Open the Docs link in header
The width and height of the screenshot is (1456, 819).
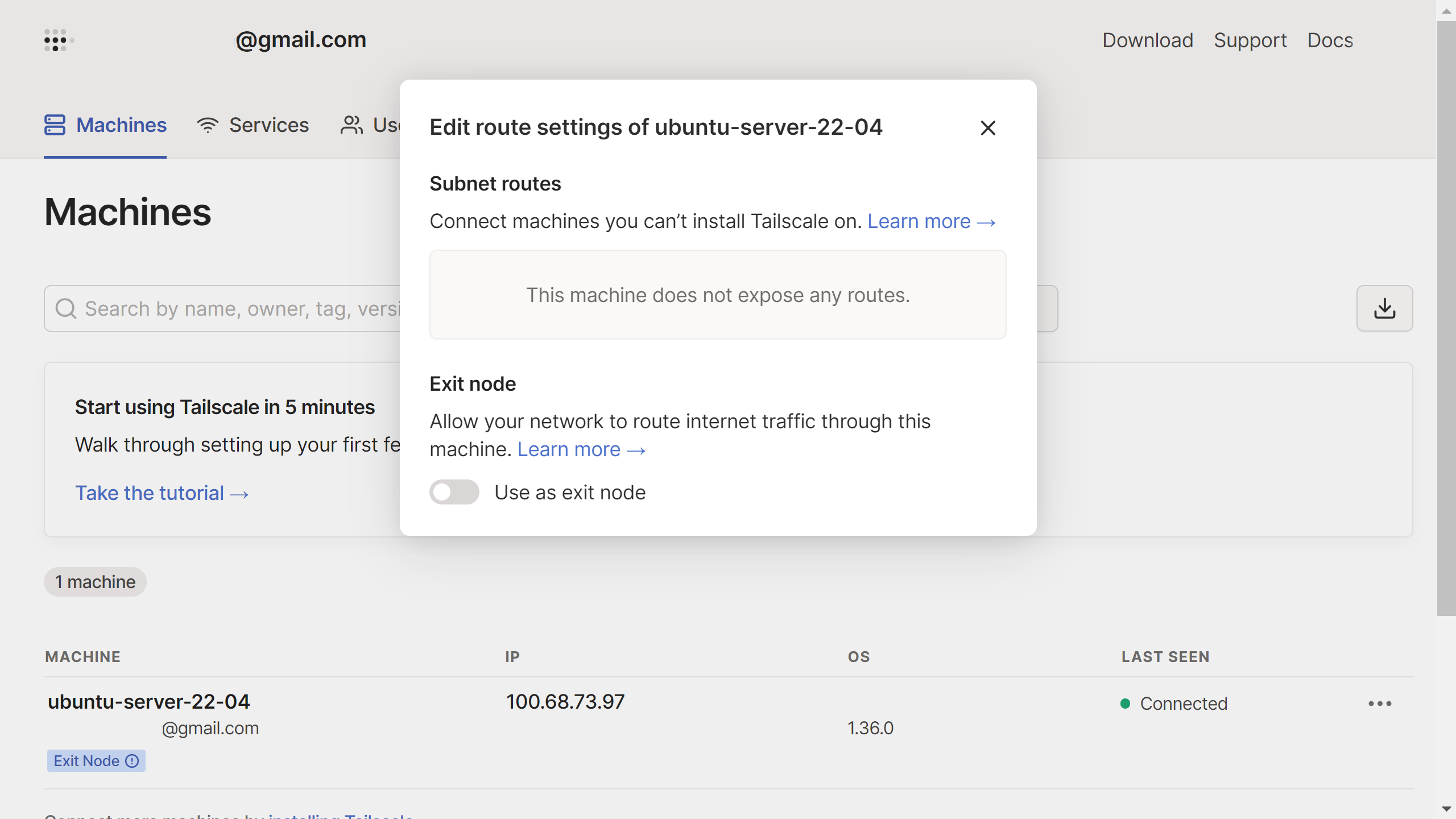(1330, 40)
